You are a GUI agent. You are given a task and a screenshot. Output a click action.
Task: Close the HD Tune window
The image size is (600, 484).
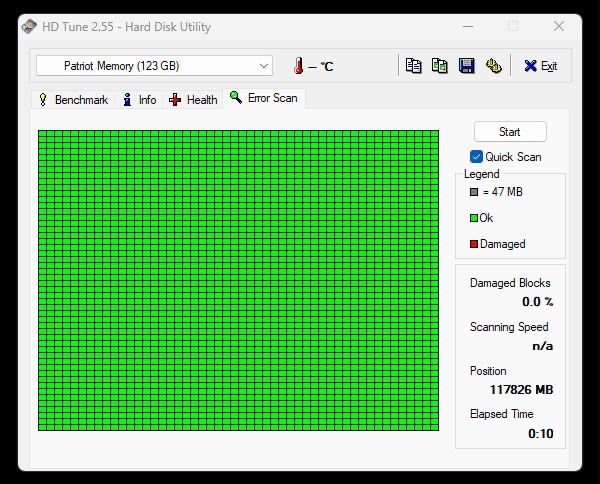(559, 26)
